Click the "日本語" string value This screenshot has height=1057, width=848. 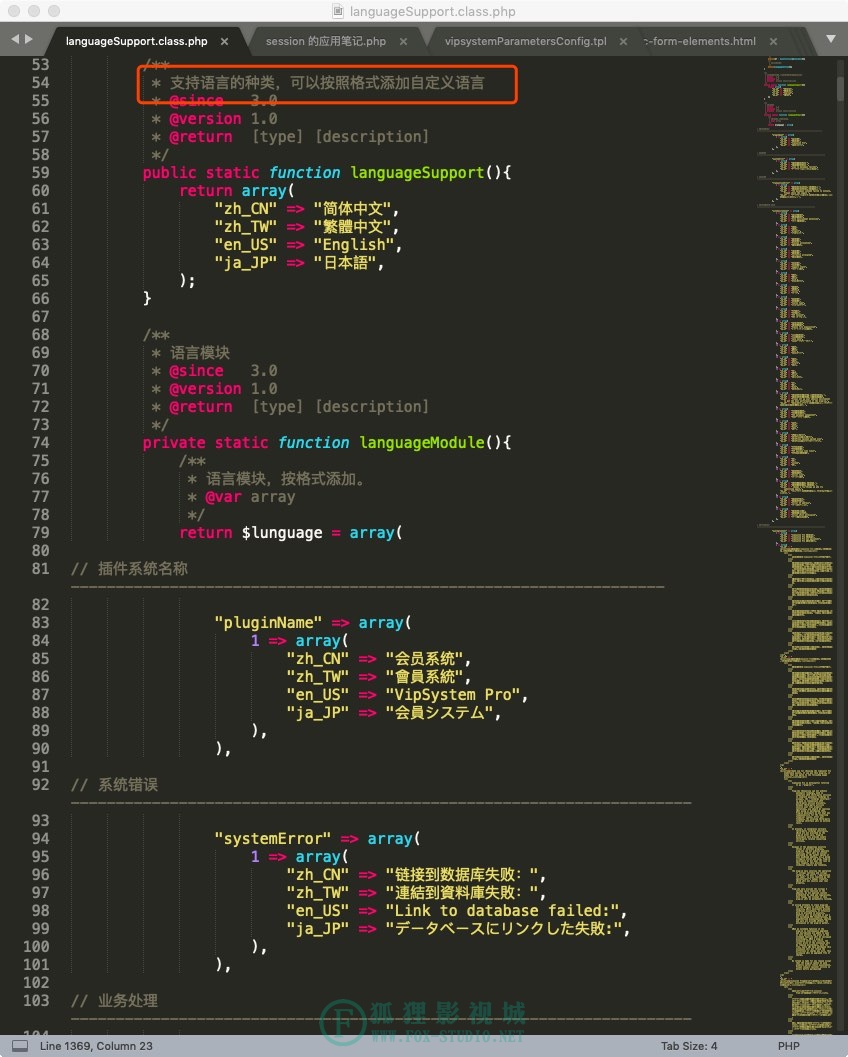tap(344, 264)
